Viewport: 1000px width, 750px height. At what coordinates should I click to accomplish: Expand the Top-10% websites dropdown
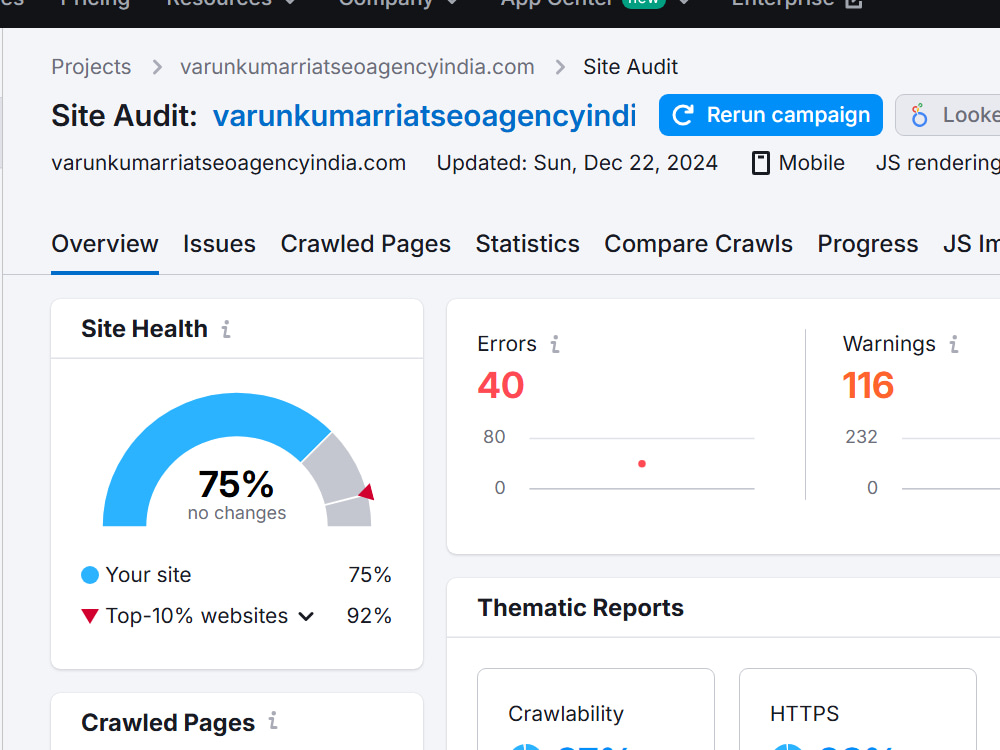coord(306,617)
